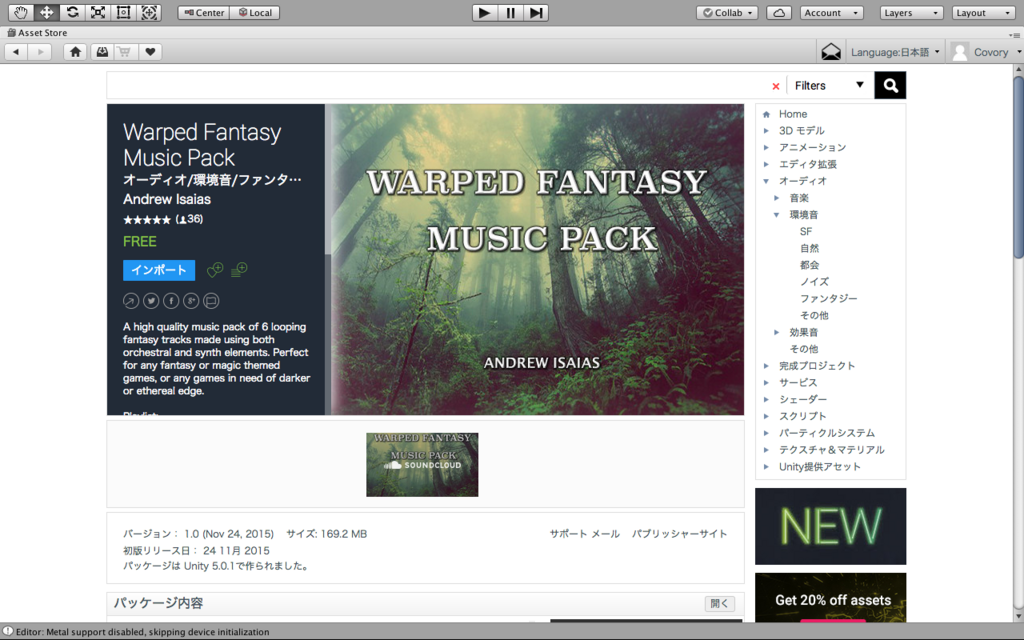Step forward one frame
Viewport: 1024px width, 640px height.
(x=536, y=12)
